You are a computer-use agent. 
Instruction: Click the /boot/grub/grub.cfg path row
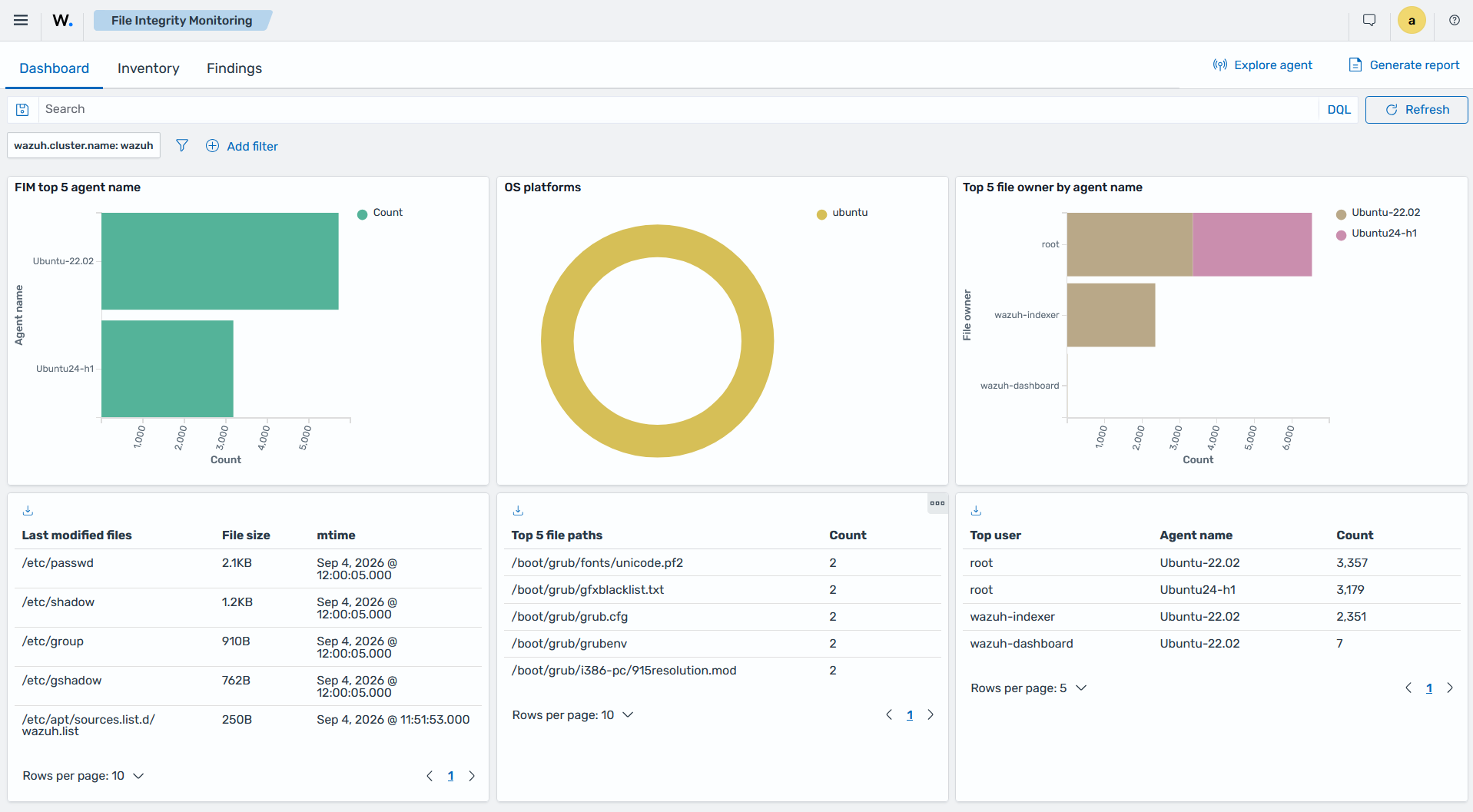click(722, 617)
